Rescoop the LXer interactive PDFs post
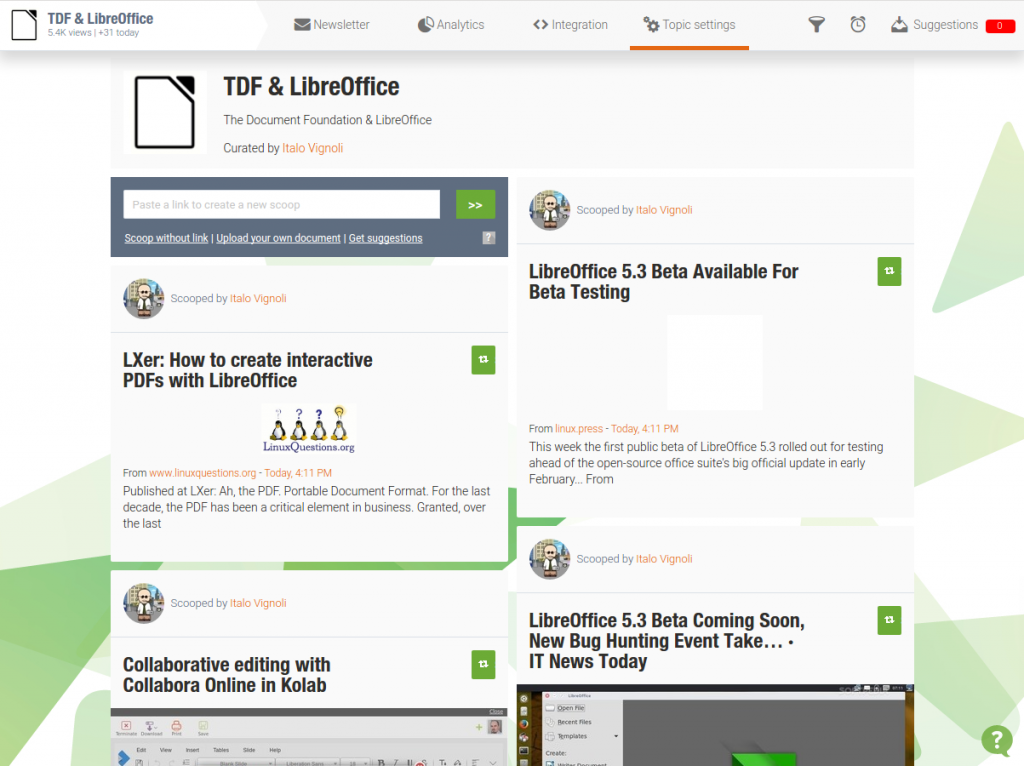 click(483, 360)
